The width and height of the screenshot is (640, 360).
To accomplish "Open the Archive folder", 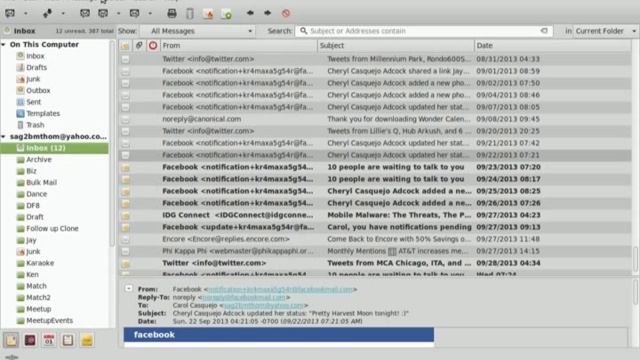I will [39, 160].
